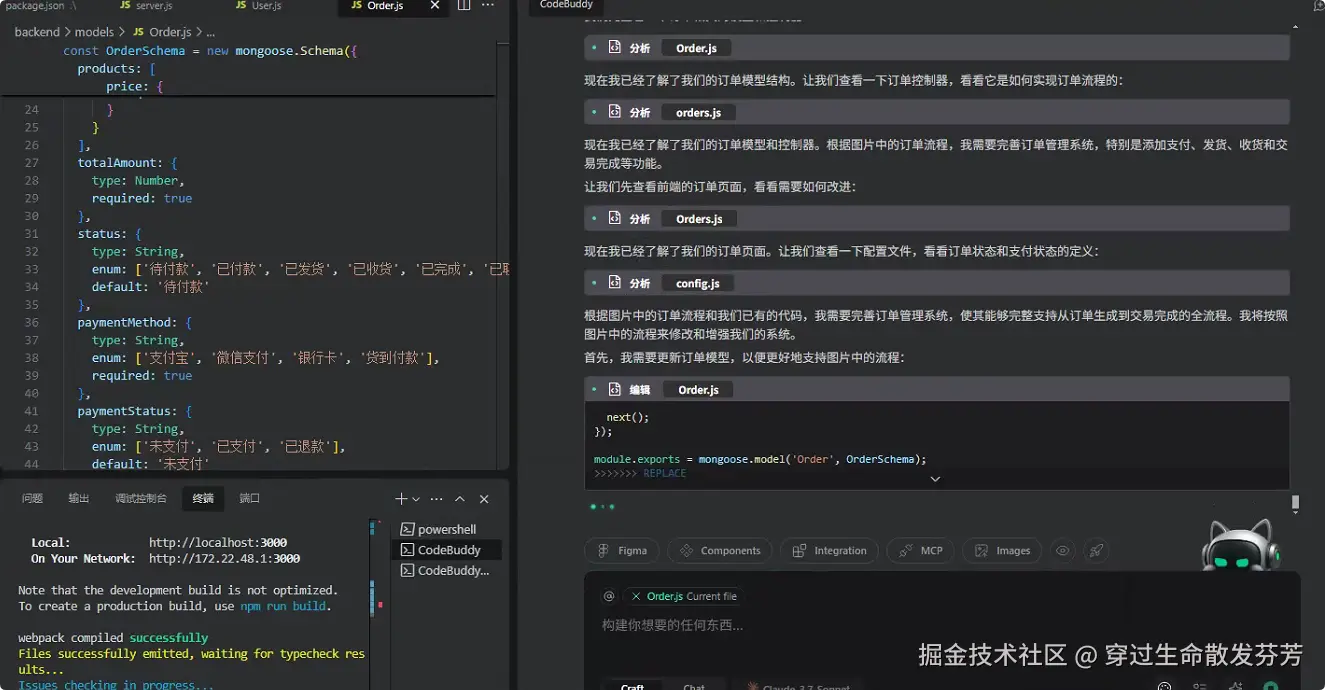Screen dimensions: 1325x690
Task: Click the Components icon in CodeBuddy toolbar
Action: pos(719,550)
